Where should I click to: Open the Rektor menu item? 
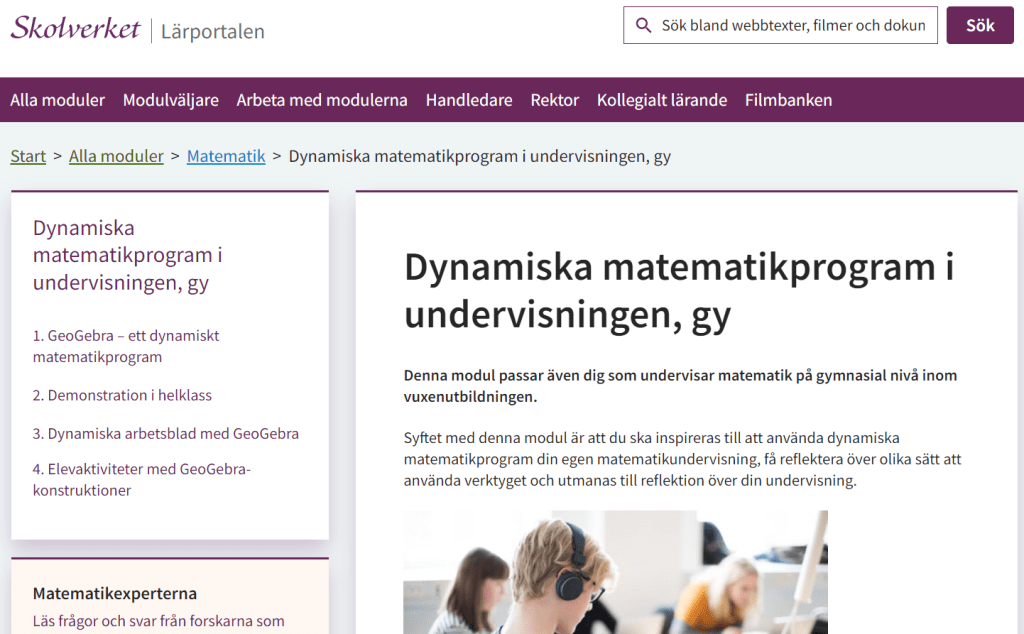[554, 100]
